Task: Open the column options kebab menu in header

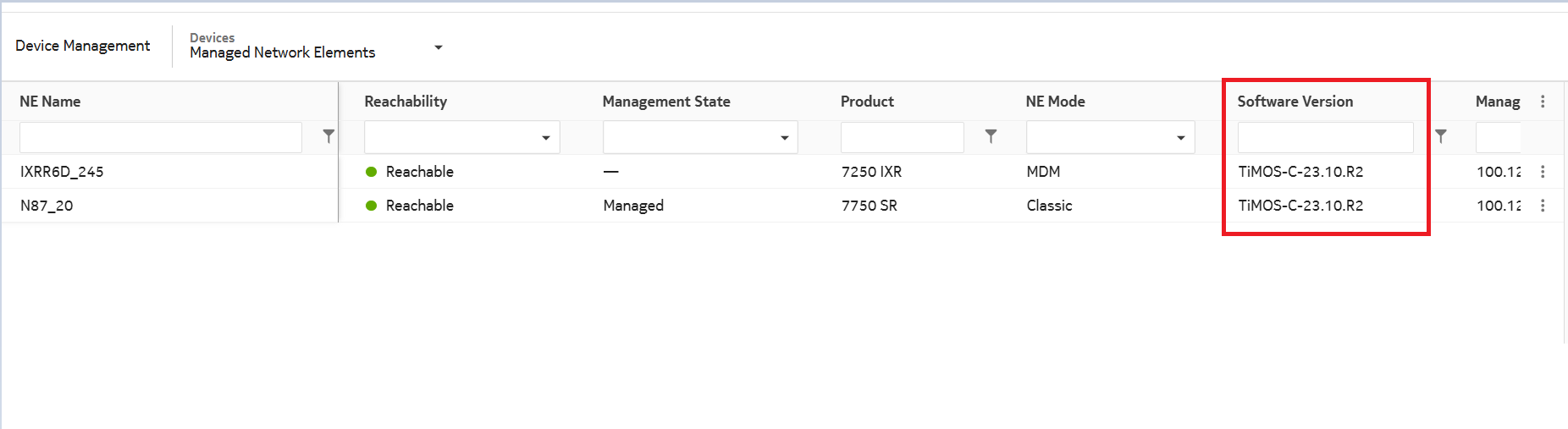Action: [1543, 102]
